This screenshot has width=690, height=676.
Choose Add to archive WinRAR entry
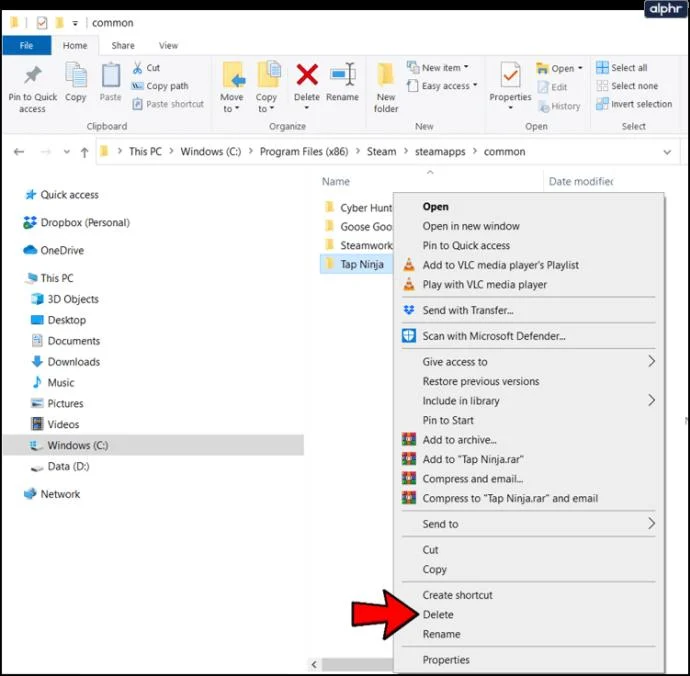[459, 440]
